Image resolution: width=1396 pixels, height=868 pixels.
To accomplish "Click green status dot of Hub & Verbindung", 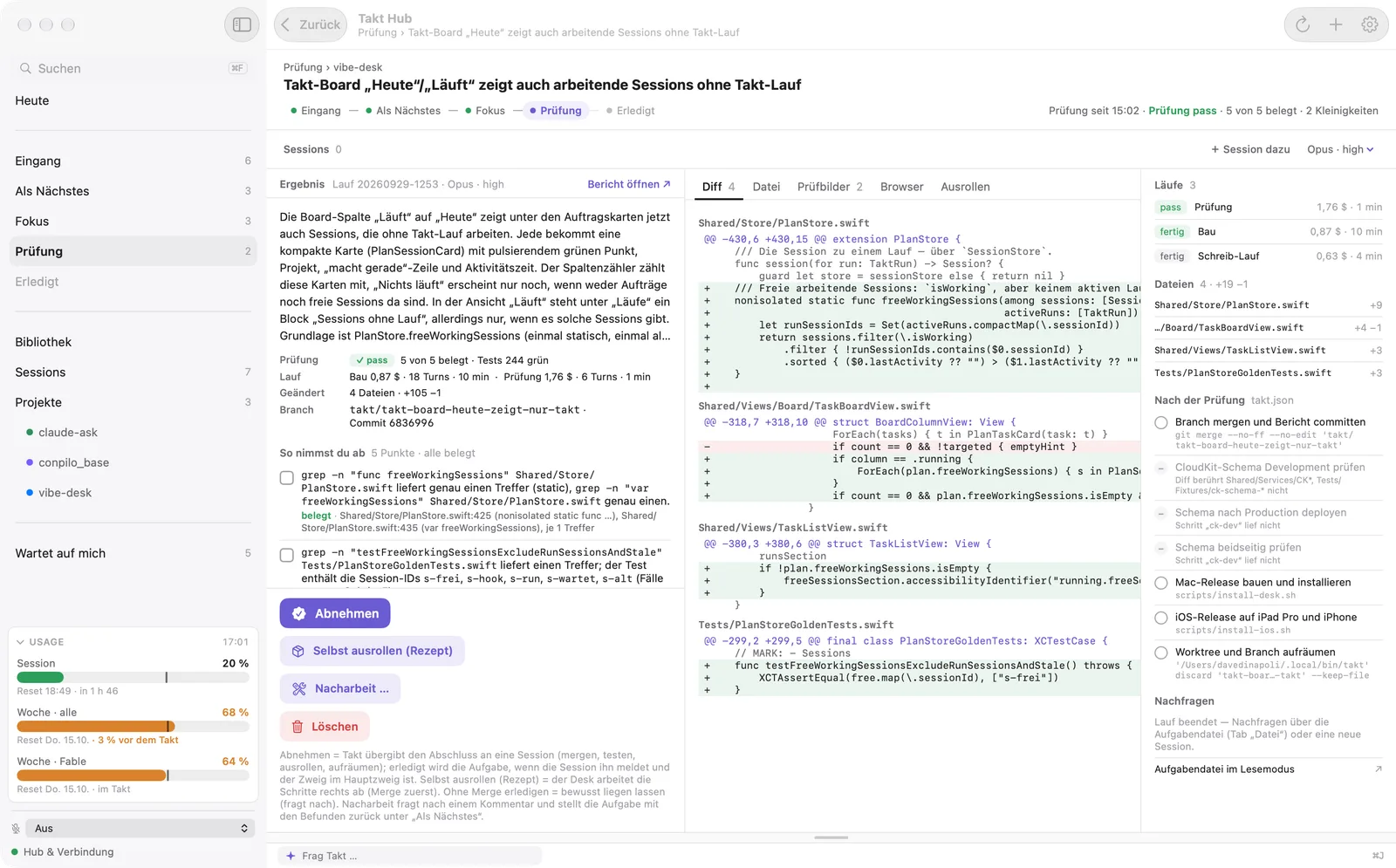I will coord(15,852).
